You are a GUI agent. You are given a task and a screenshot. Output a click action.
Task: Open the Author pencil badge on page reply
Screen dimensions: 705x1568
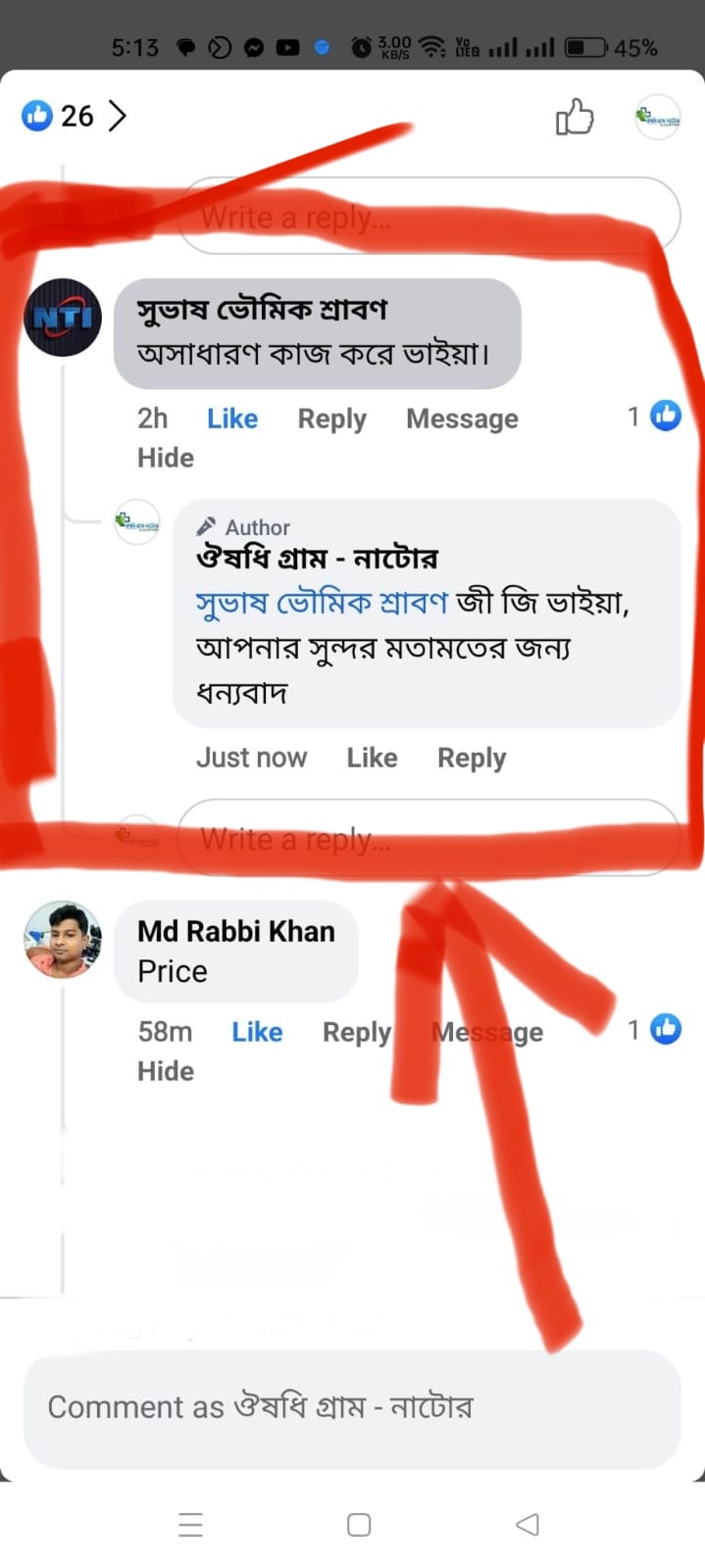pyautogui.click(x=207, y=525)
